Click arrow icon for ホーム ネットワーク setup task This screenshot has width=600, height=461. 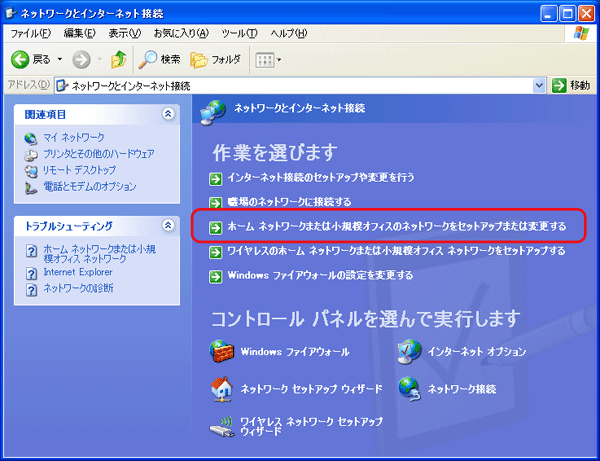pyautogui.click(x=215, y=228)
